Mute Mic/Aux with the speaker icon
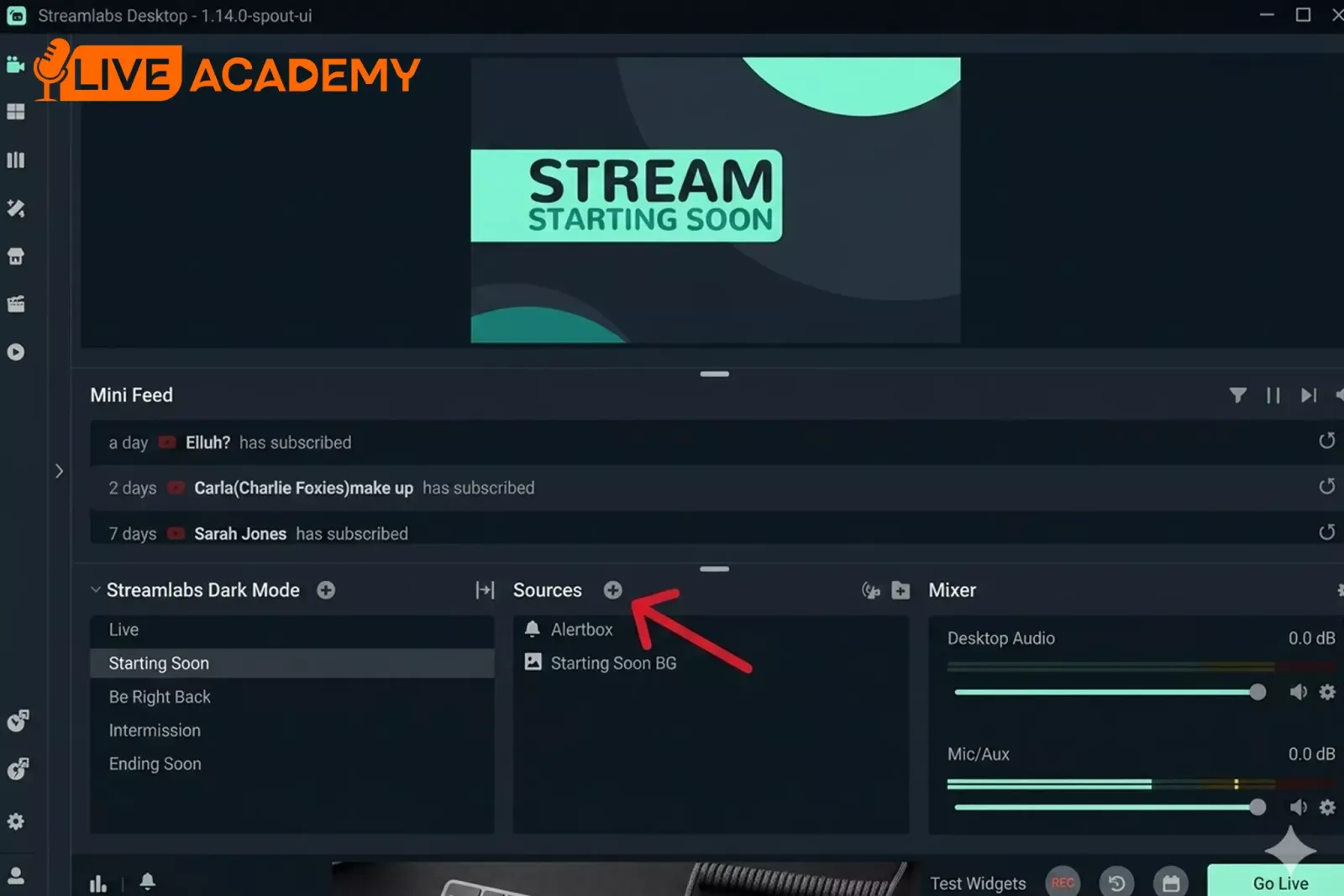1344x896 pixels. (x=1298, y=807)
